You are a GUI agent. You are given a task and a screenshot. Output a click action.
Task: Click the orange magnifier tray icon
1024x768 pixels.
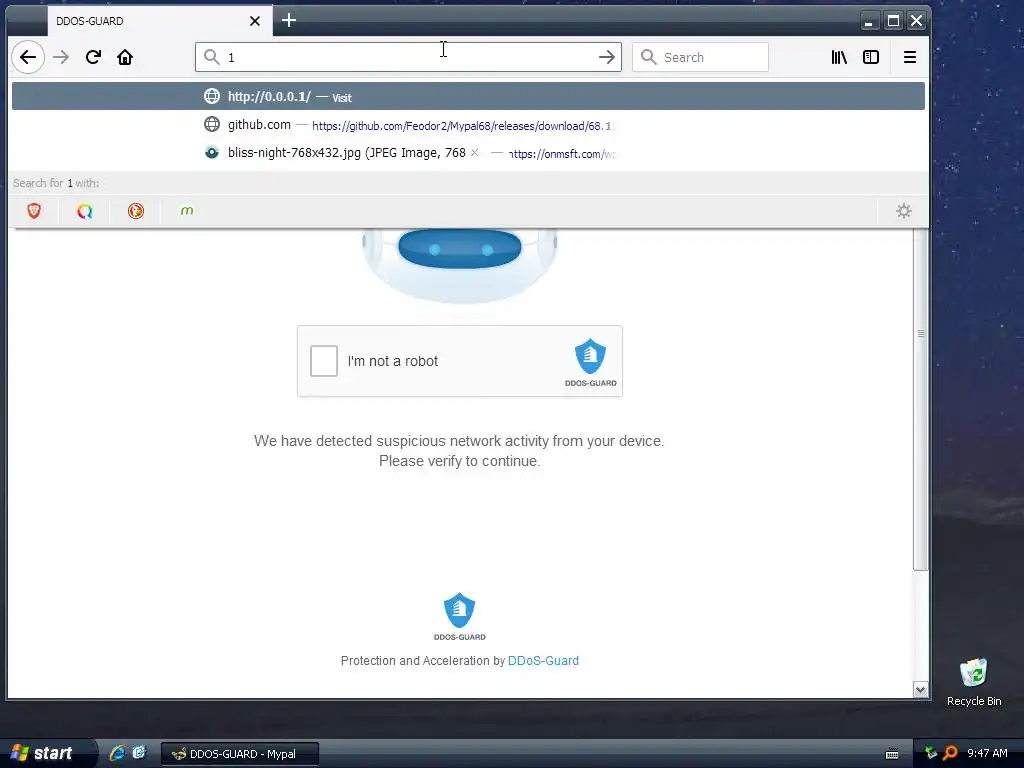950,753
